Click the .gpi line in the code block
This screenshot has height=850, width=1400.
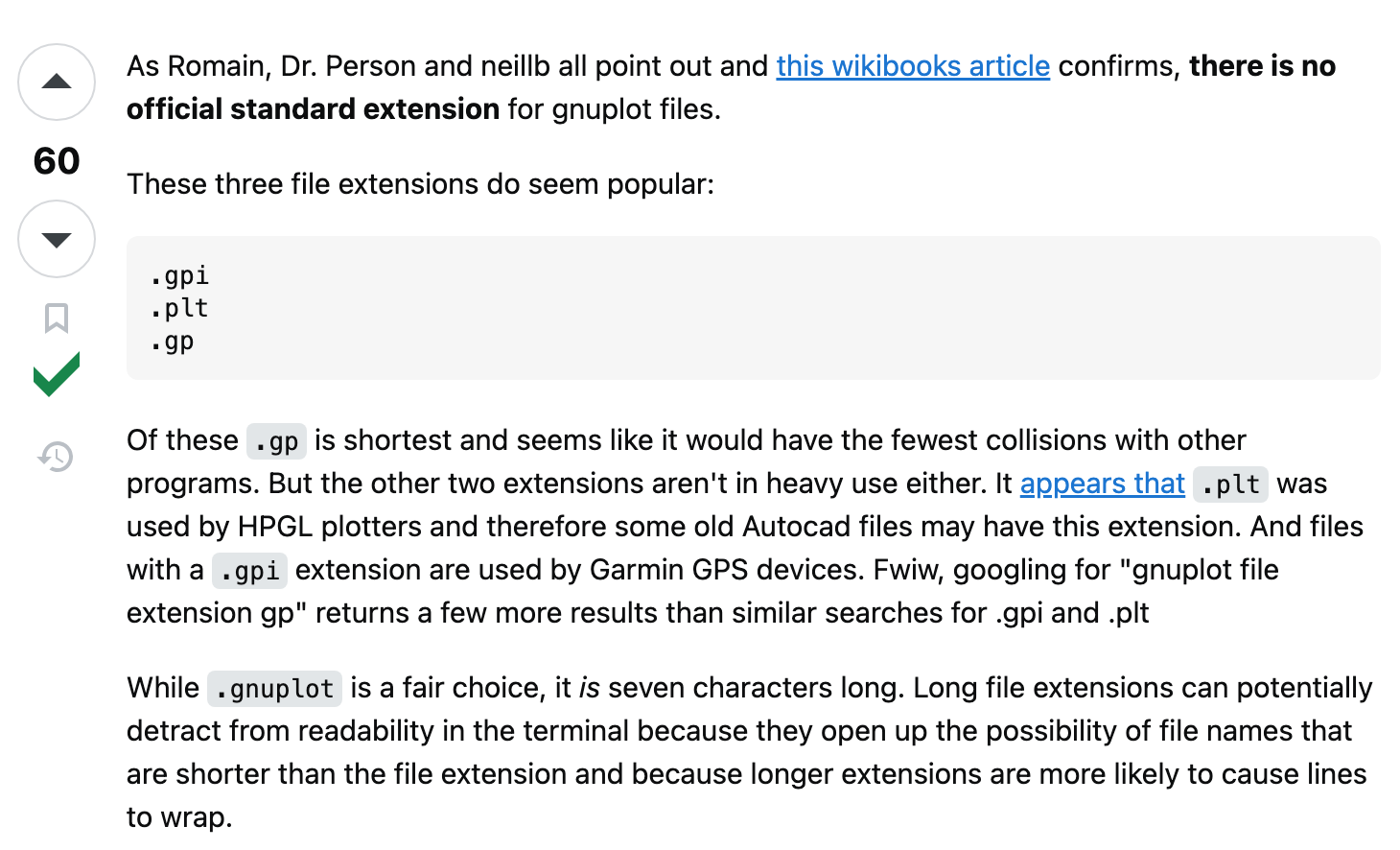click(x=179, y=276)
